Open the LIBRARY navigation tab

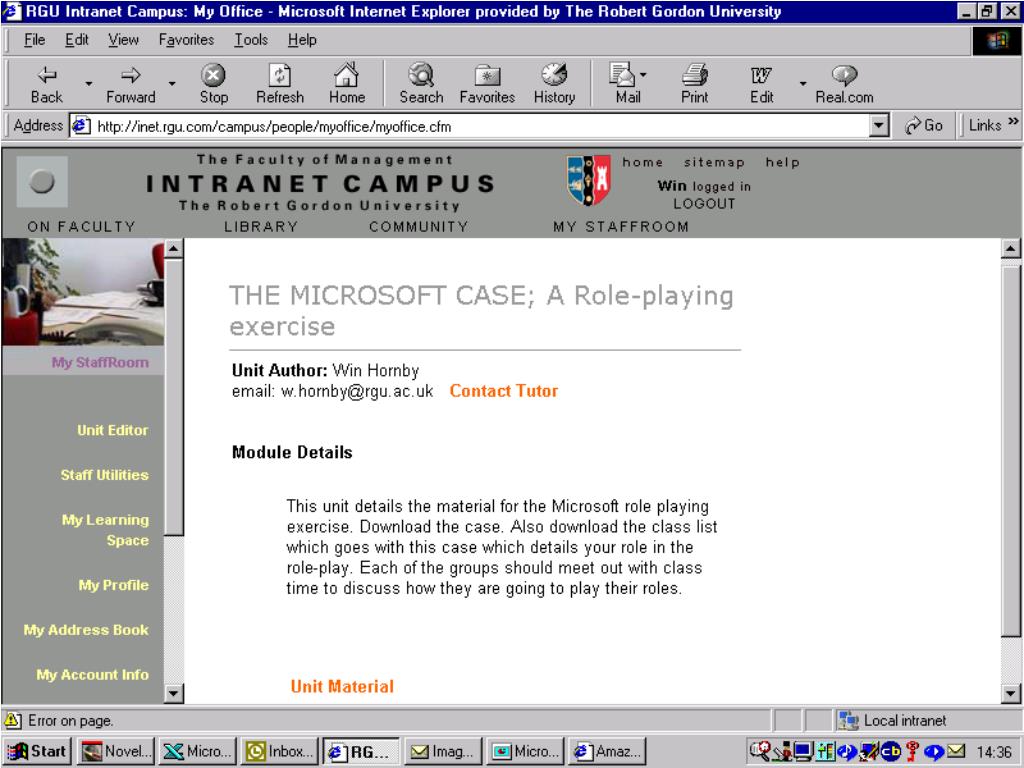point(261,227)
